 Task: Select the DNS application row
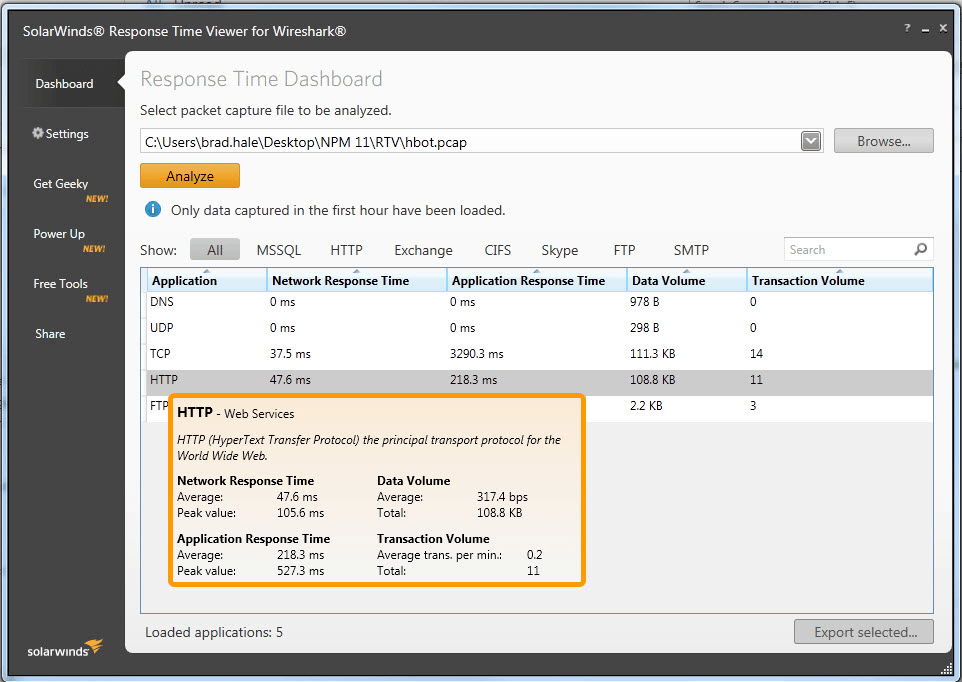click(540, 302)
